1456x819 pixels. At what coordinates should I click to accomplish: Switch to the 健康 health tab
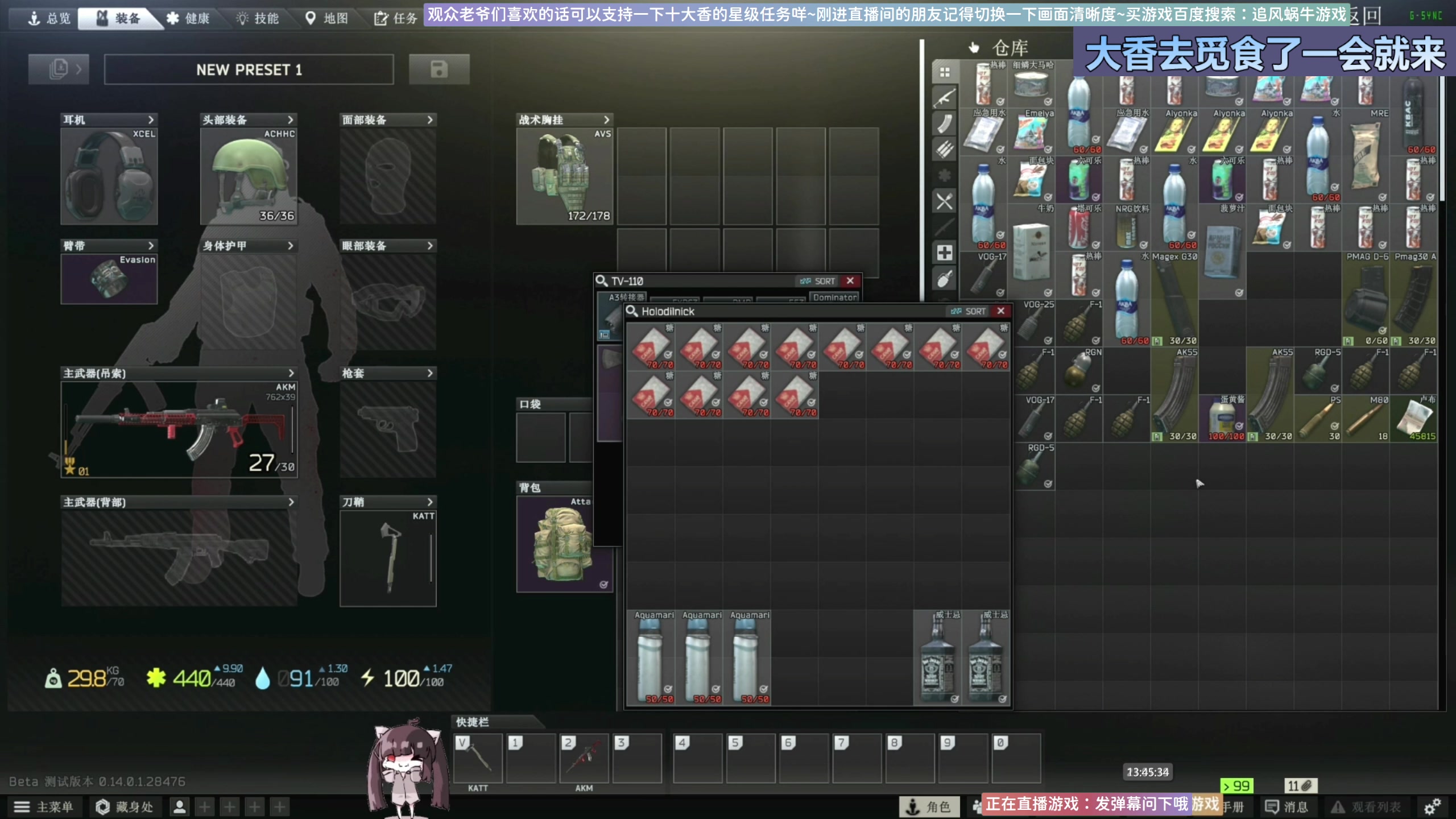pyautogui.click(x=188, y=18)
